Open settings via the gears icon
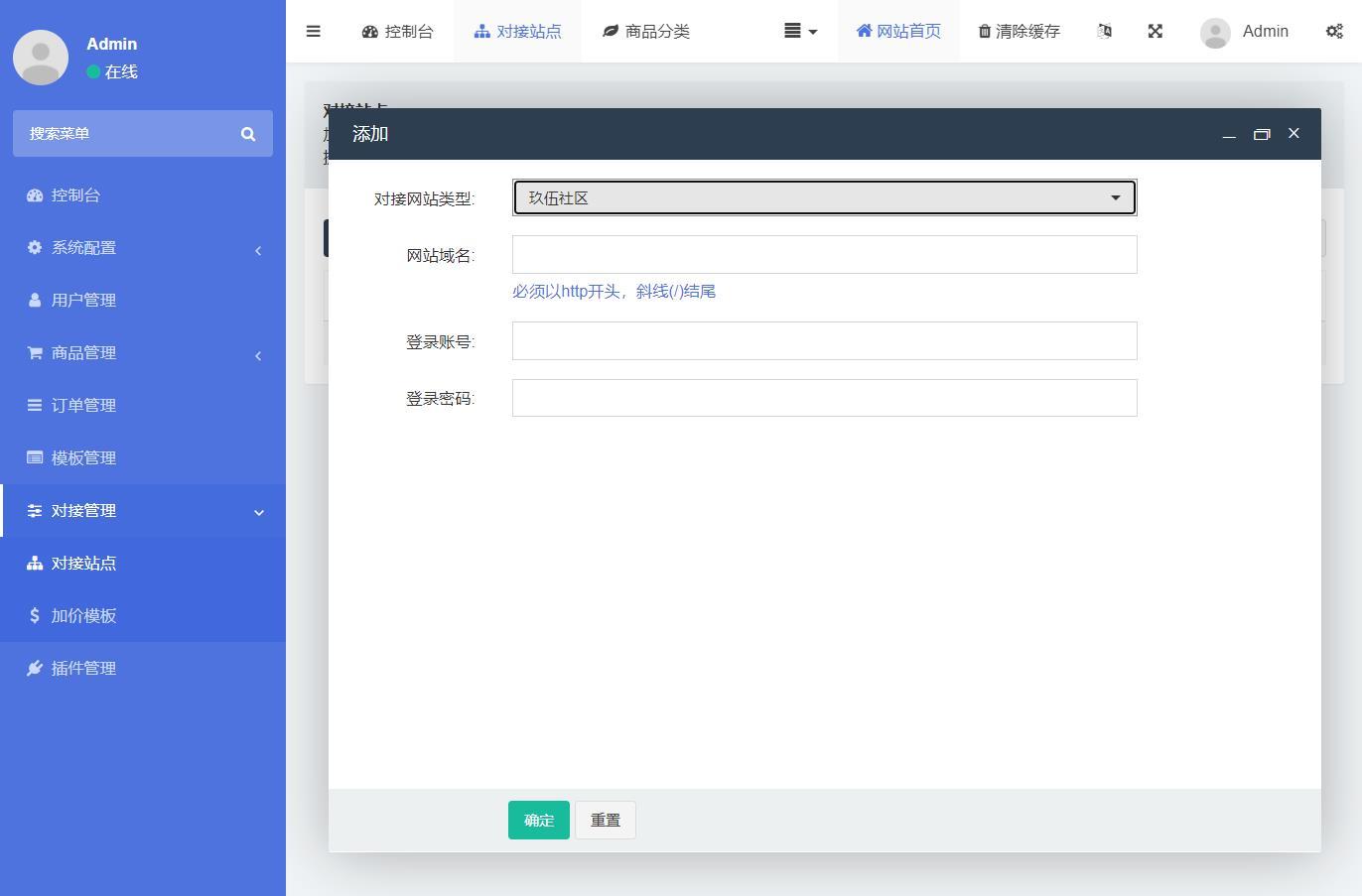1362x896 pixels. point(1334,31)
